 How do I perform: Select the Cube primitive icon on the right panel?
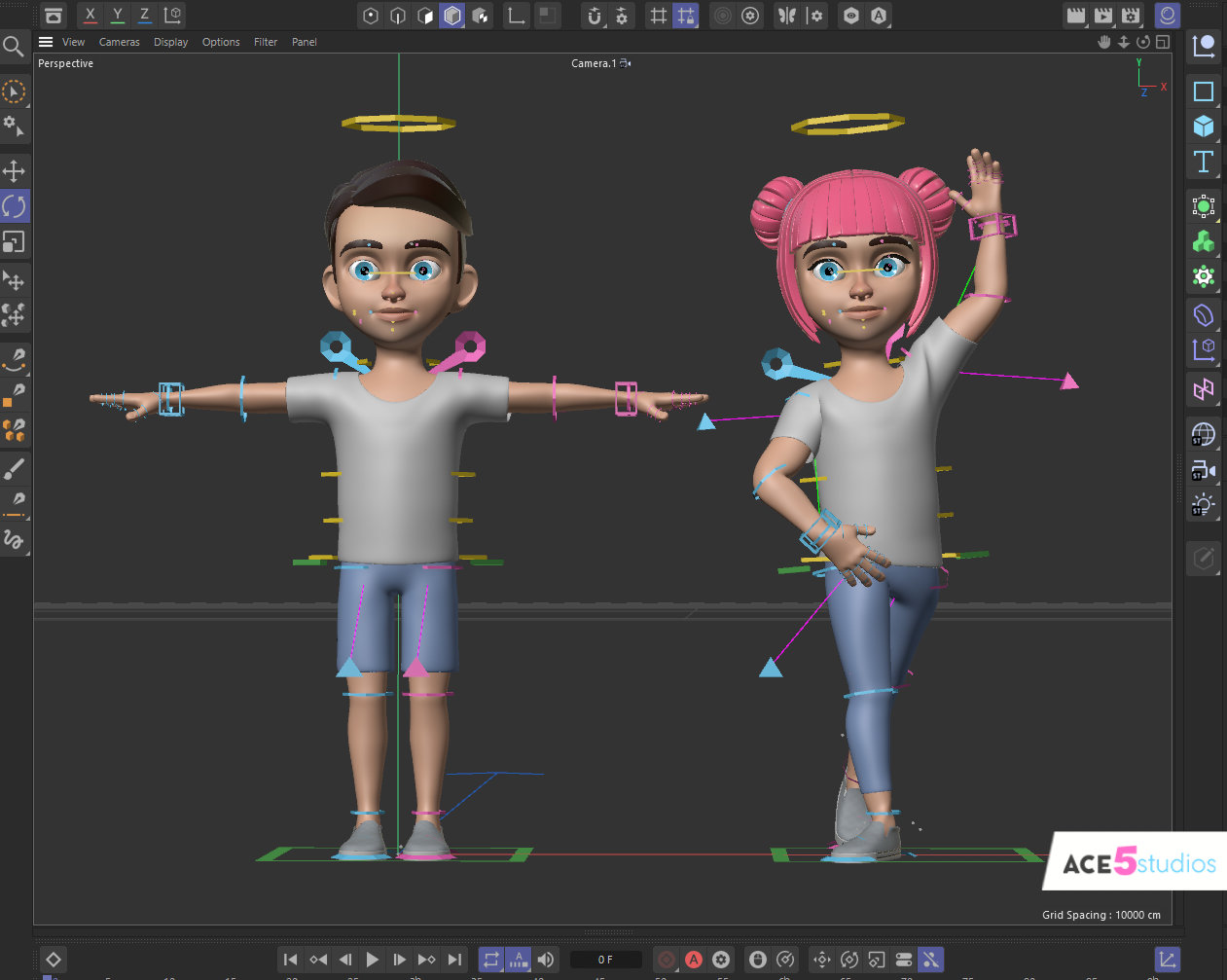[1204, 127]
